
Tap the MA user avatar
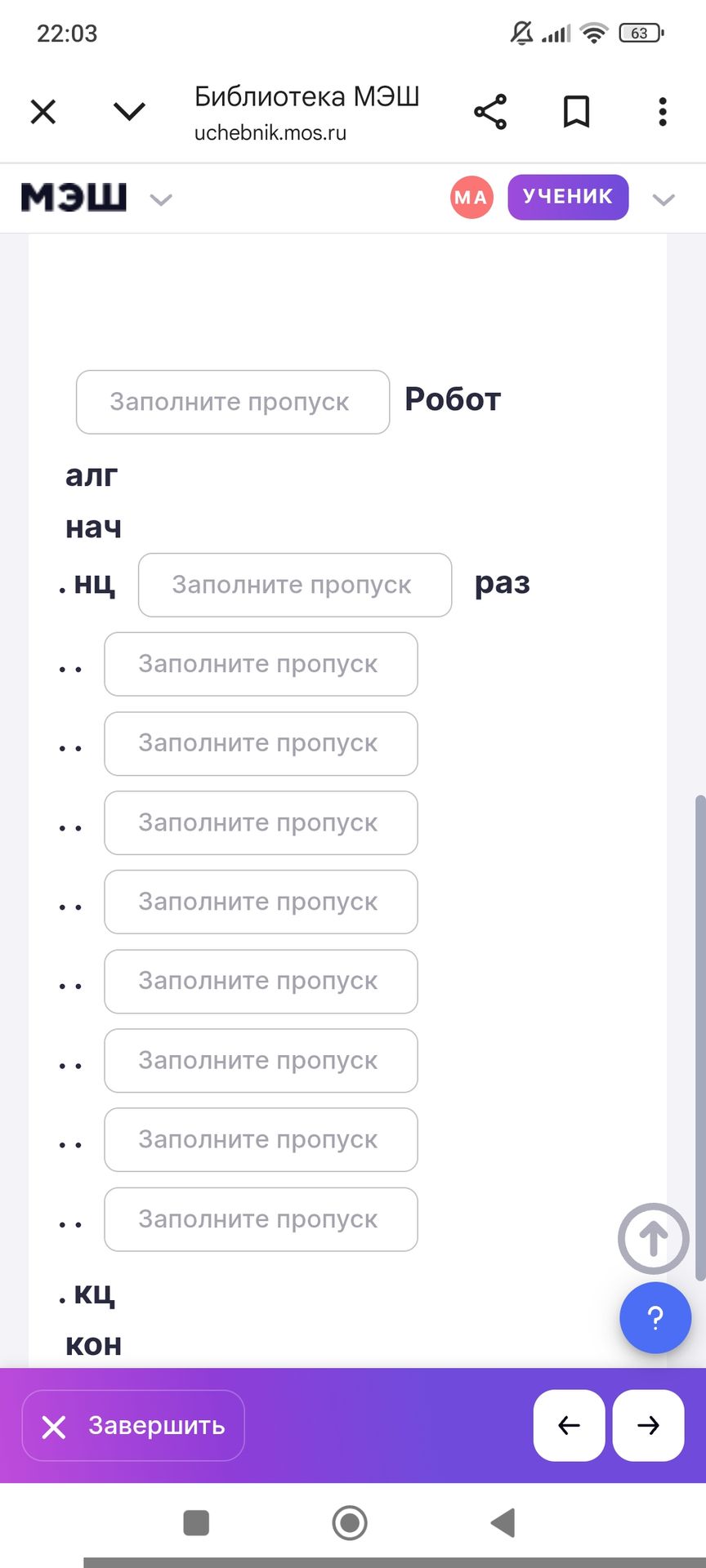[x=471, y=198]
